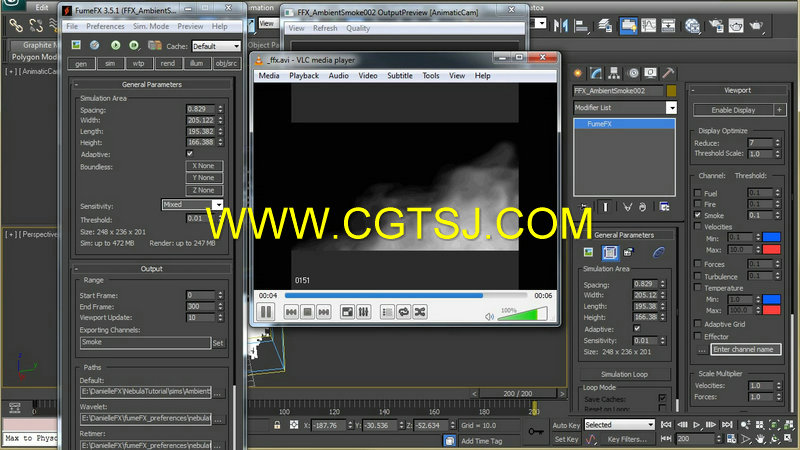The image size is (800, 450).
Task: Open Sensitivity Mixed dropdown in FumeFX
Action: 192,205
